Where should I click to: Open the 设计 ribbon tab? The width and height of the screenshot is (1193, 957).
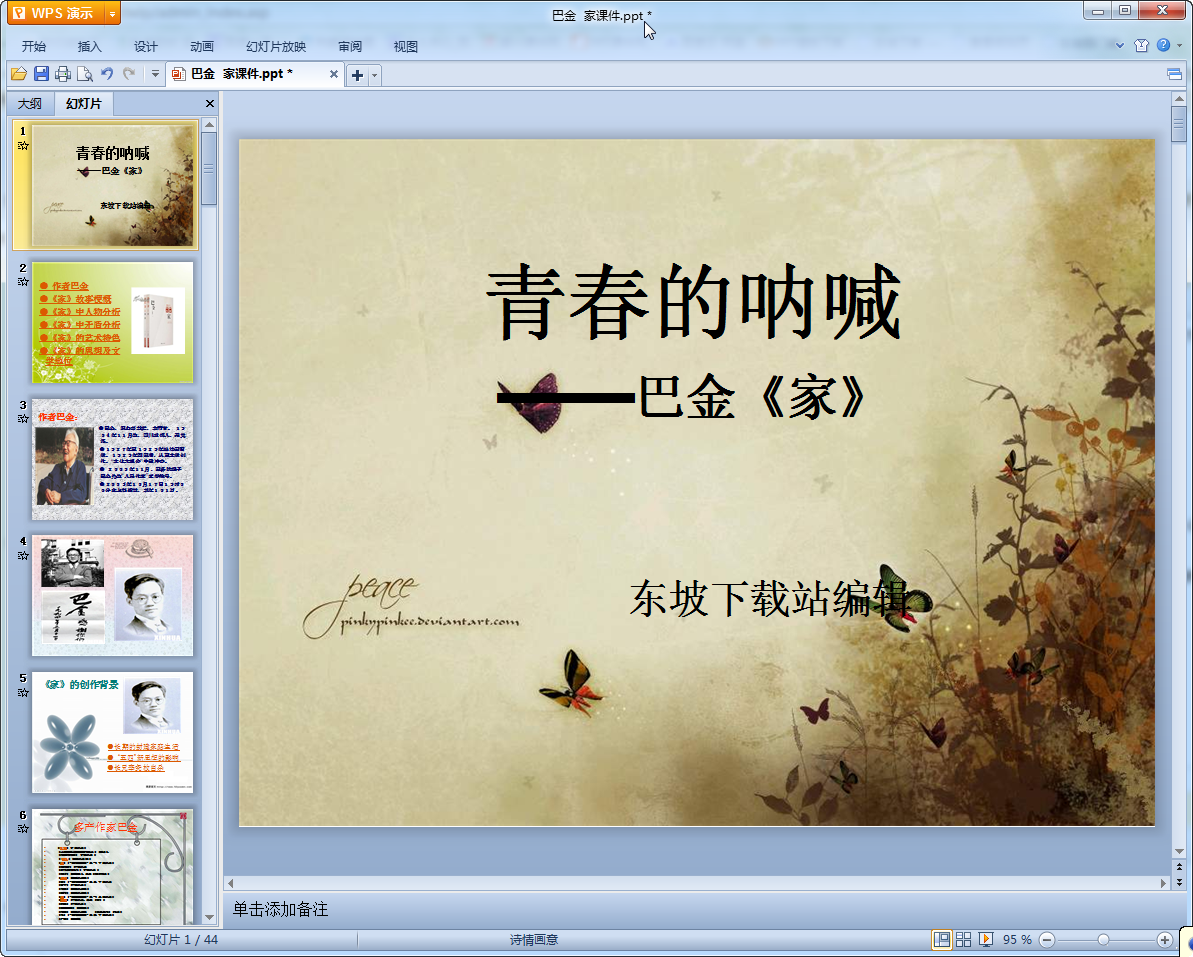pyautogui.click(x=145, y=46)
